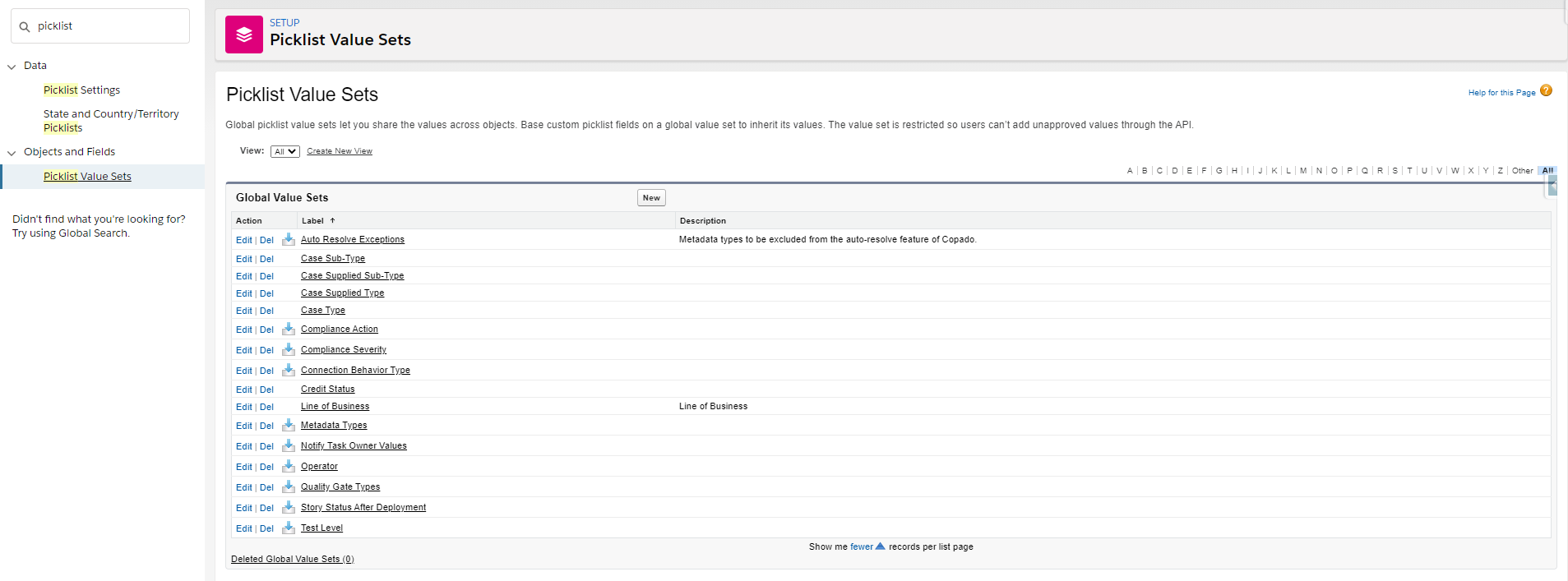This screenshot has width=1568, height=581.
Task: Collapse the Data section in sidebar
Action: tap(12, 67)
